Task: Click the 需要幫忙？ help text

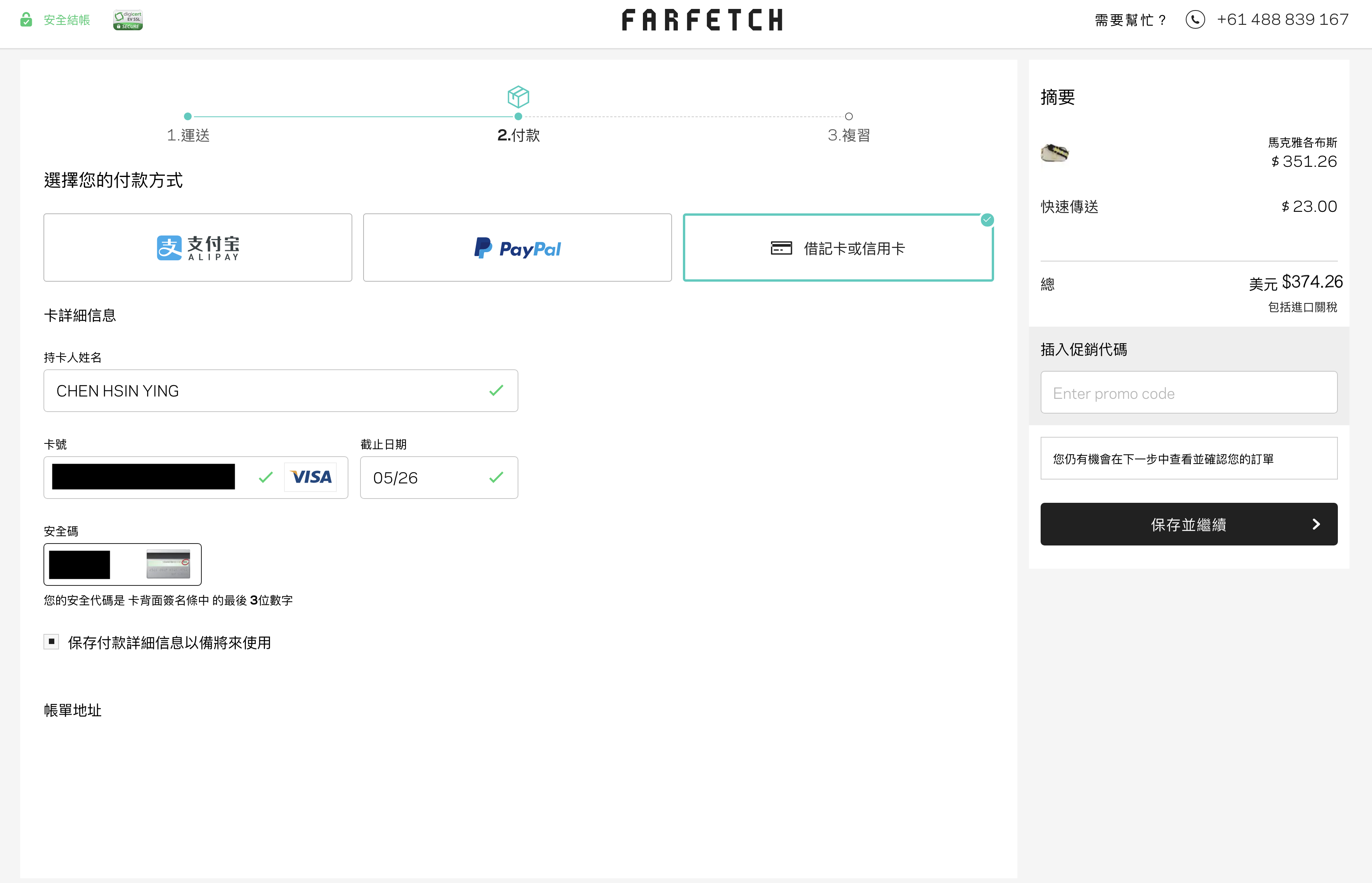Action: pyautogui.click(x=1131, y=20)
